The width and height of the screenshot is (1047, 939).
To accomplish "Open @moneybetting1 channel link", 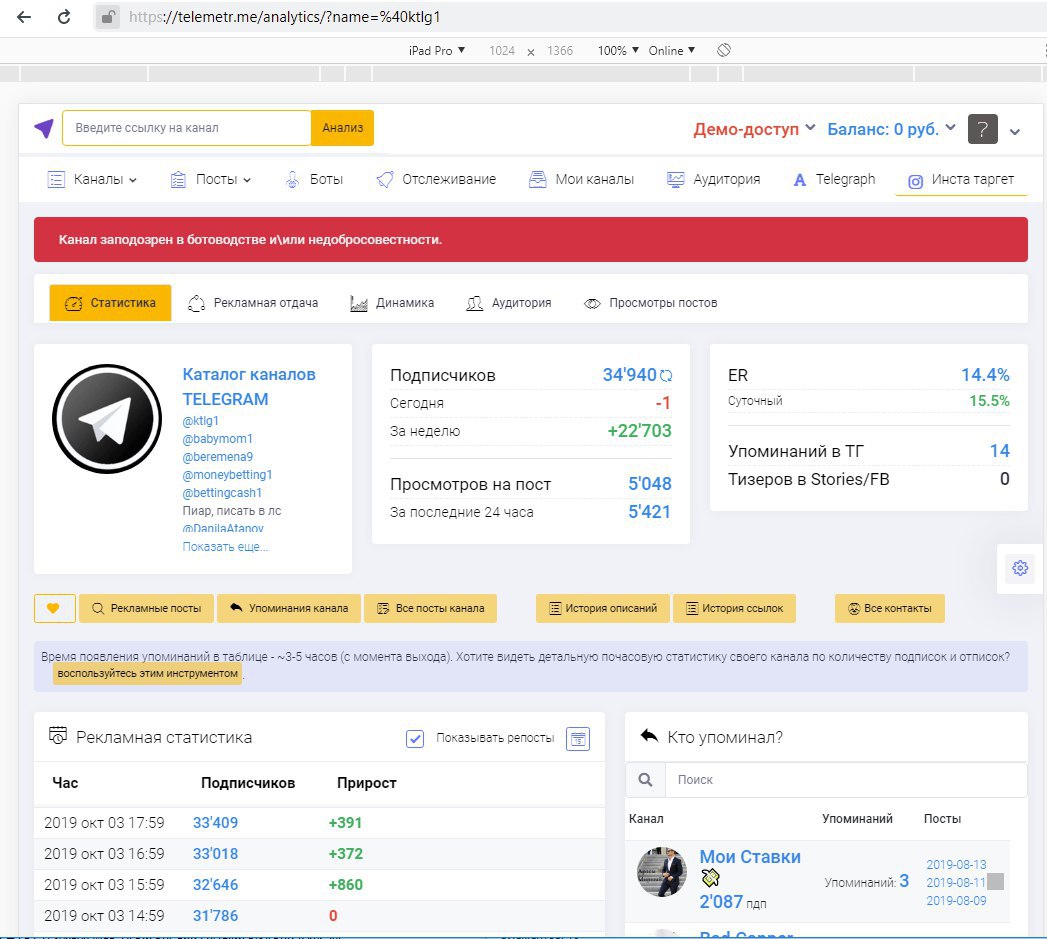I will point(227,475).
